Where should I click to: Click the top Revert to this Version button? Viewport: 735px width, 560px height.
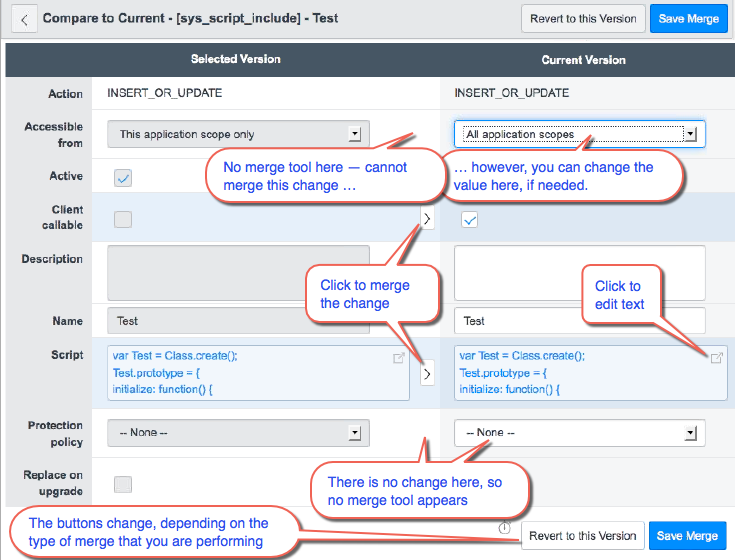583,19
